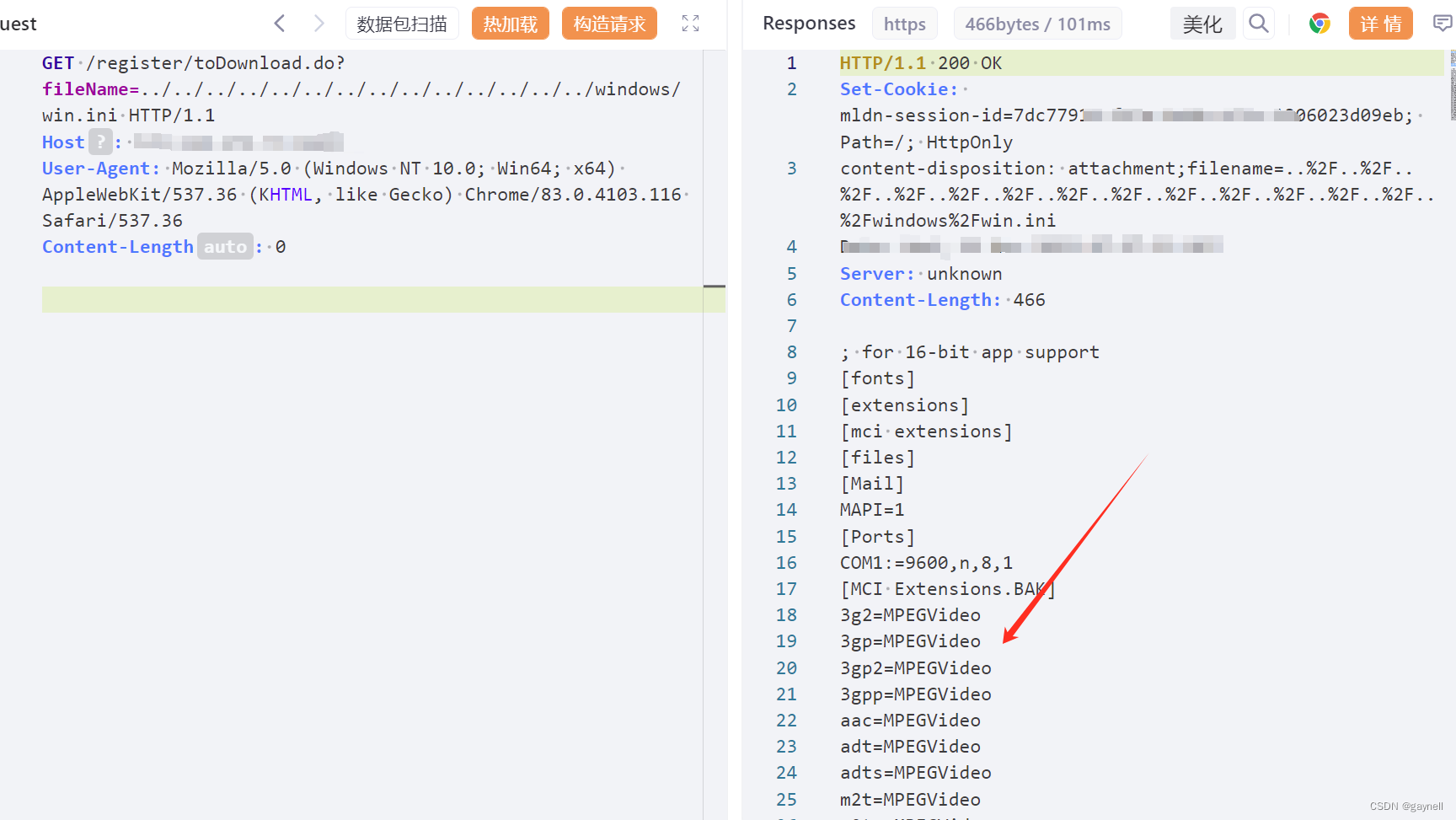Click the [fonts] line
The height and width of the screenshot is (820, 1456).
pyautogui.click(x=877, y=378)
